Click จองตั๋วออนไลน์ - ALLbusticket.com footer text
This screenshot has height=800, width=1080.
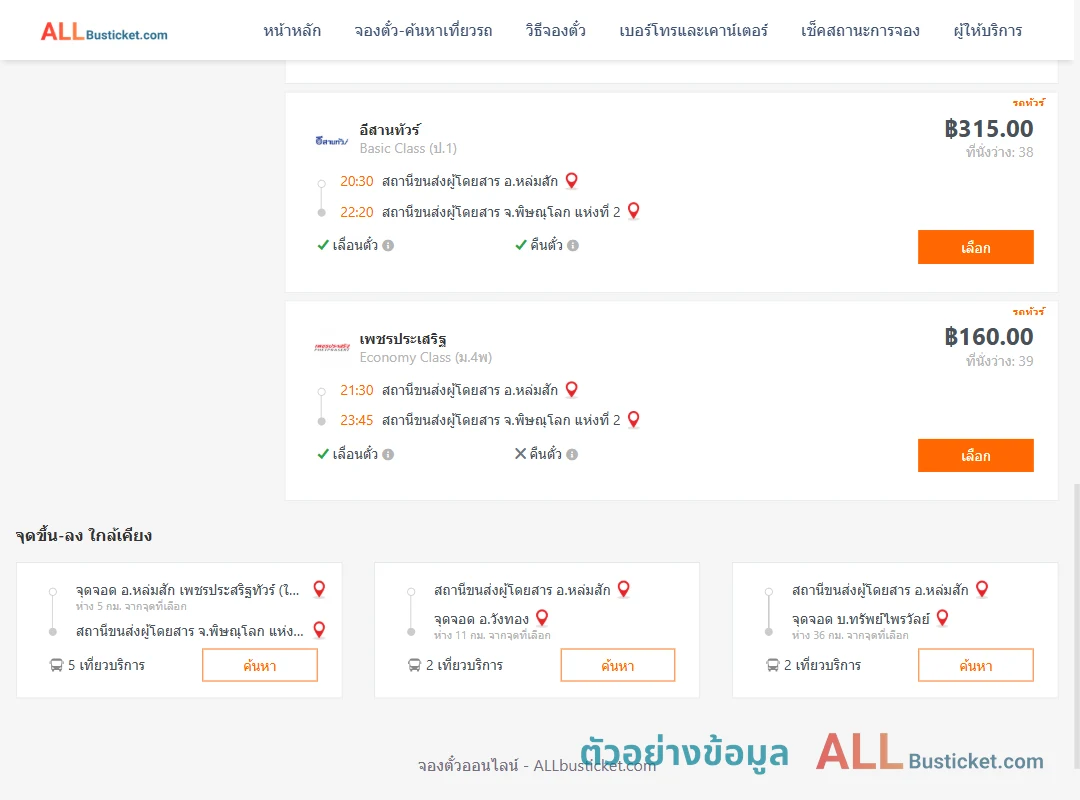click(x=537, y=766)
